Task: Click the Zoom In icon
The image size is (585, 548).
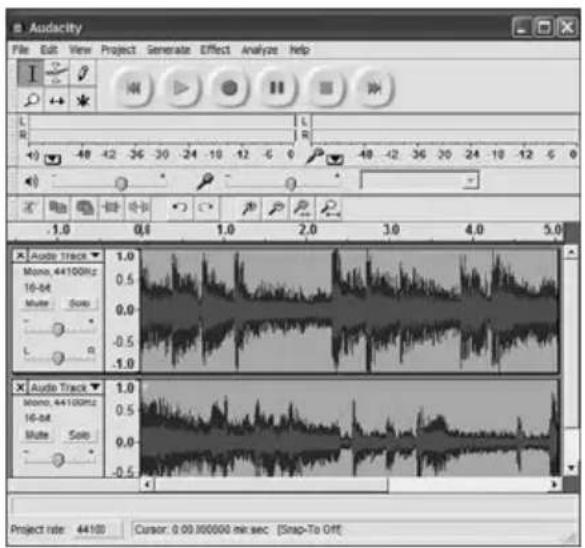Action: pyautogui.click(x=249, y=208)
